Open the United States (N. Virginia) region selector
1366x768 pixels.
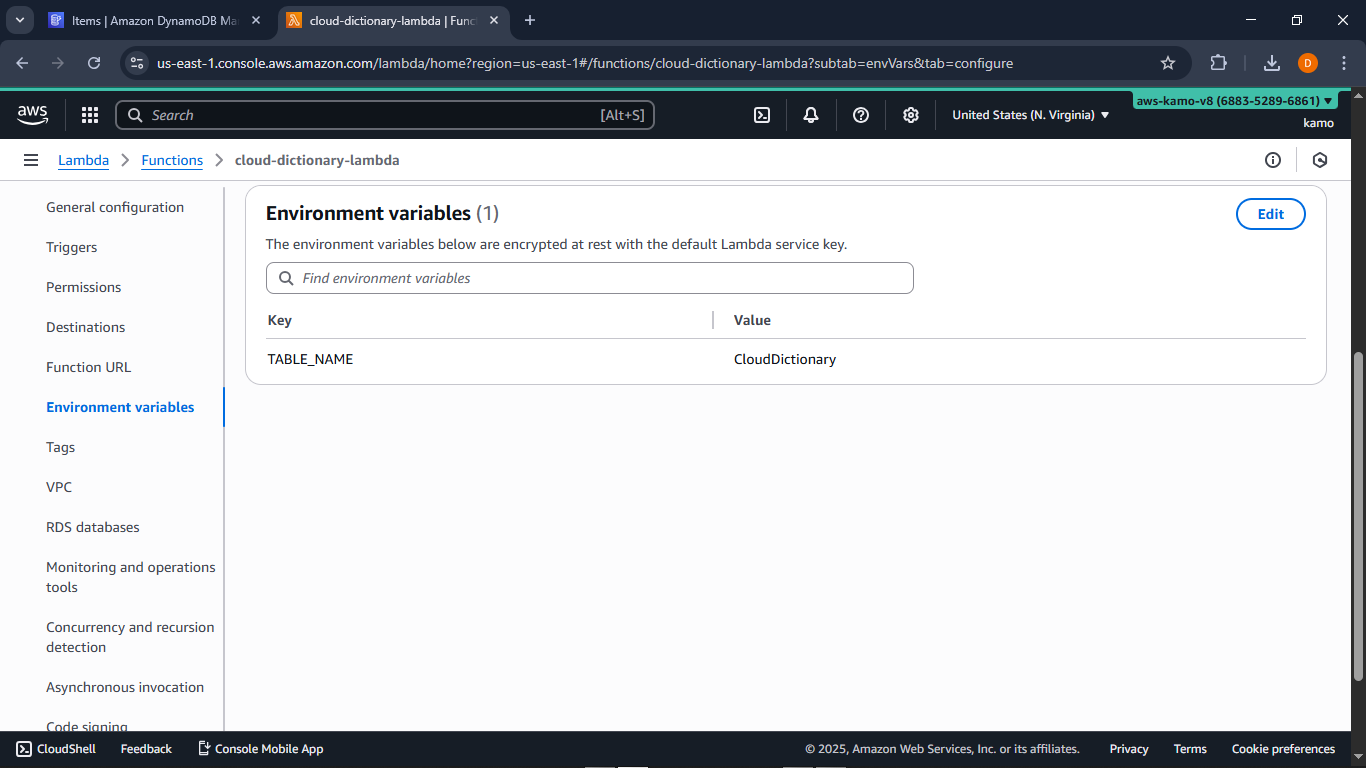click(x=1030, y=115)
